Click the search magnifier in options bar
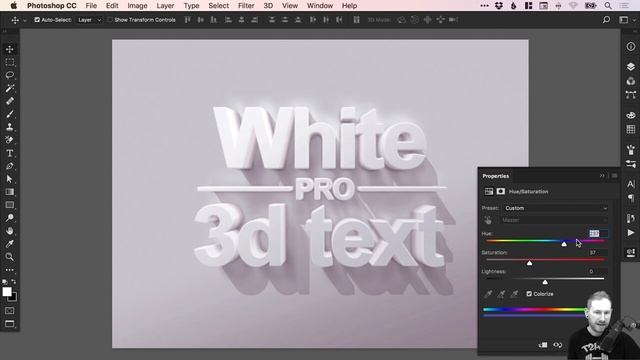 (x=606, y=20)
